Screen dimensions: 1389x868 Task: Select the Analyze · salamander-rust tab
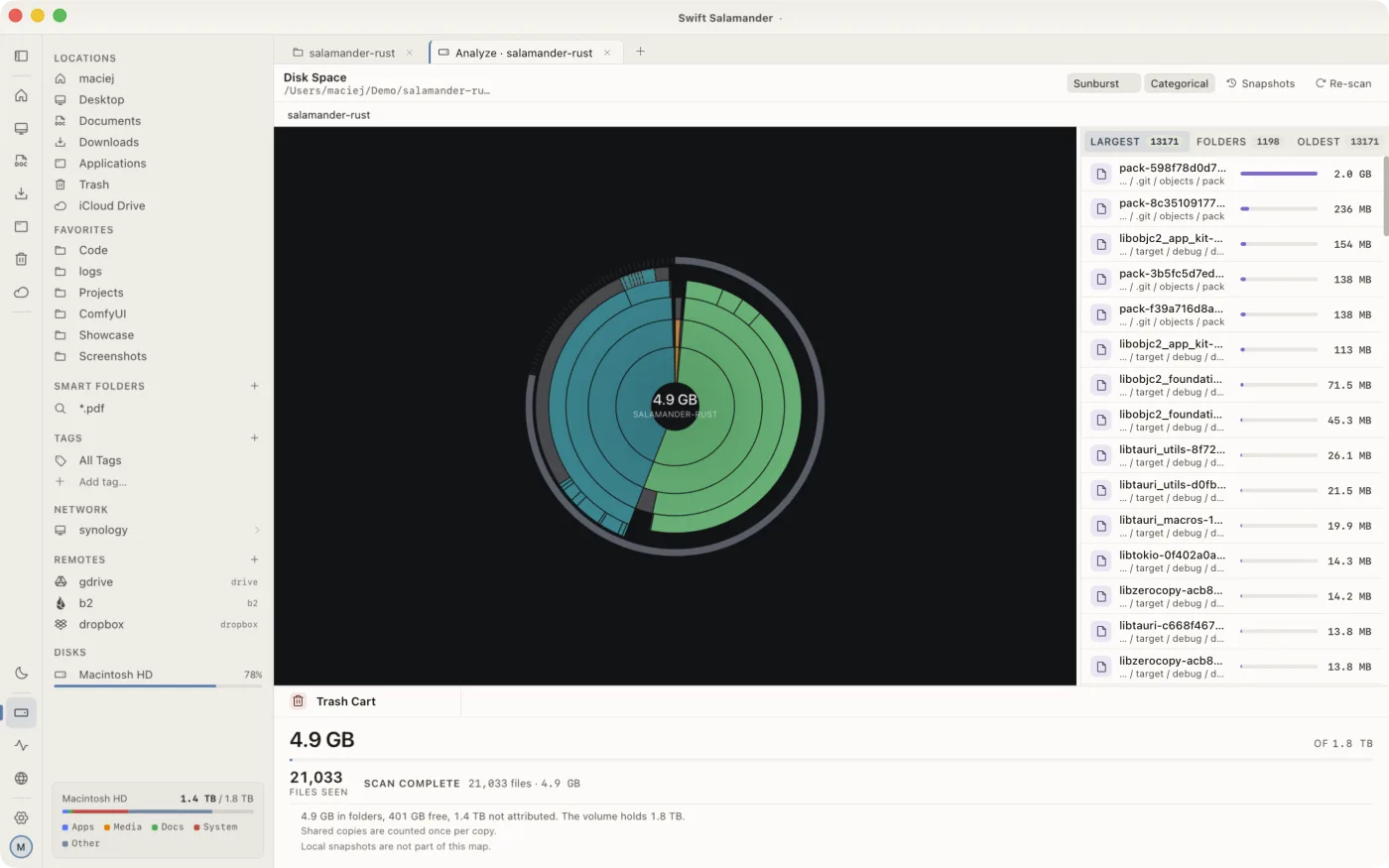[x=525, y=53]
